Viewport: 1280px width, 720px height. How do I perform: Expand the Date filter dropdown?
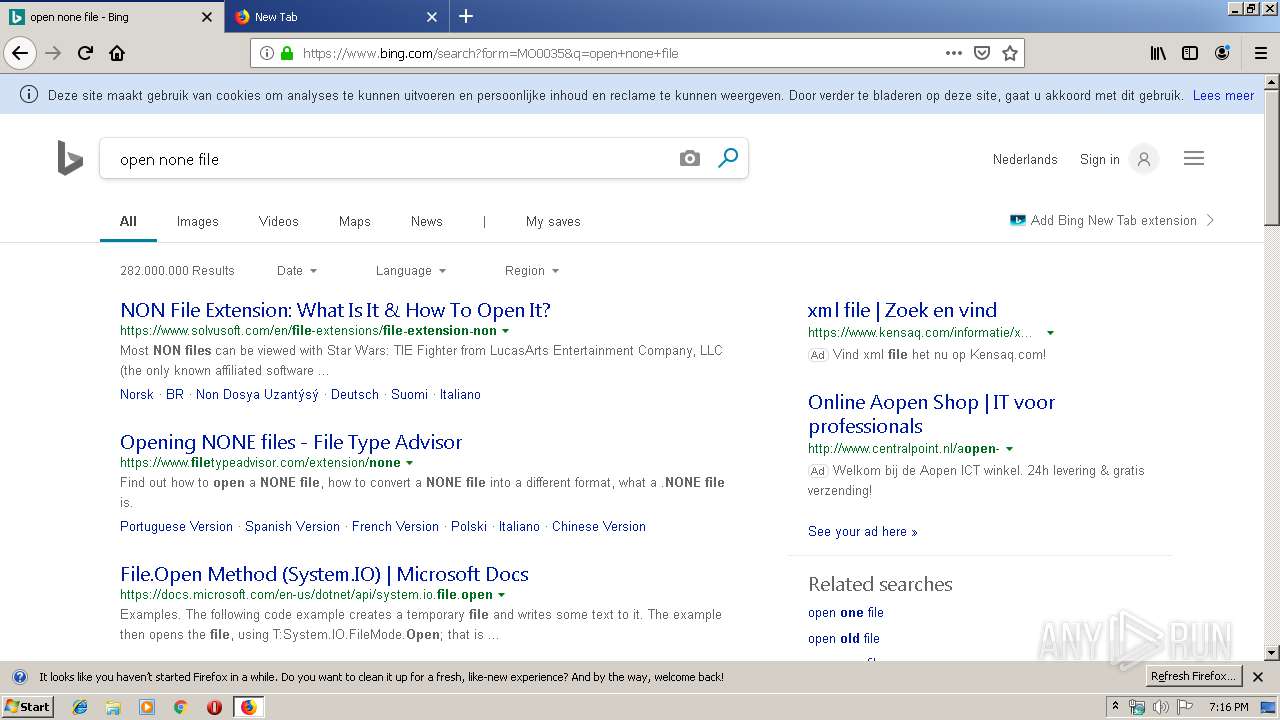pyautogui.click(x=297, y=271)
